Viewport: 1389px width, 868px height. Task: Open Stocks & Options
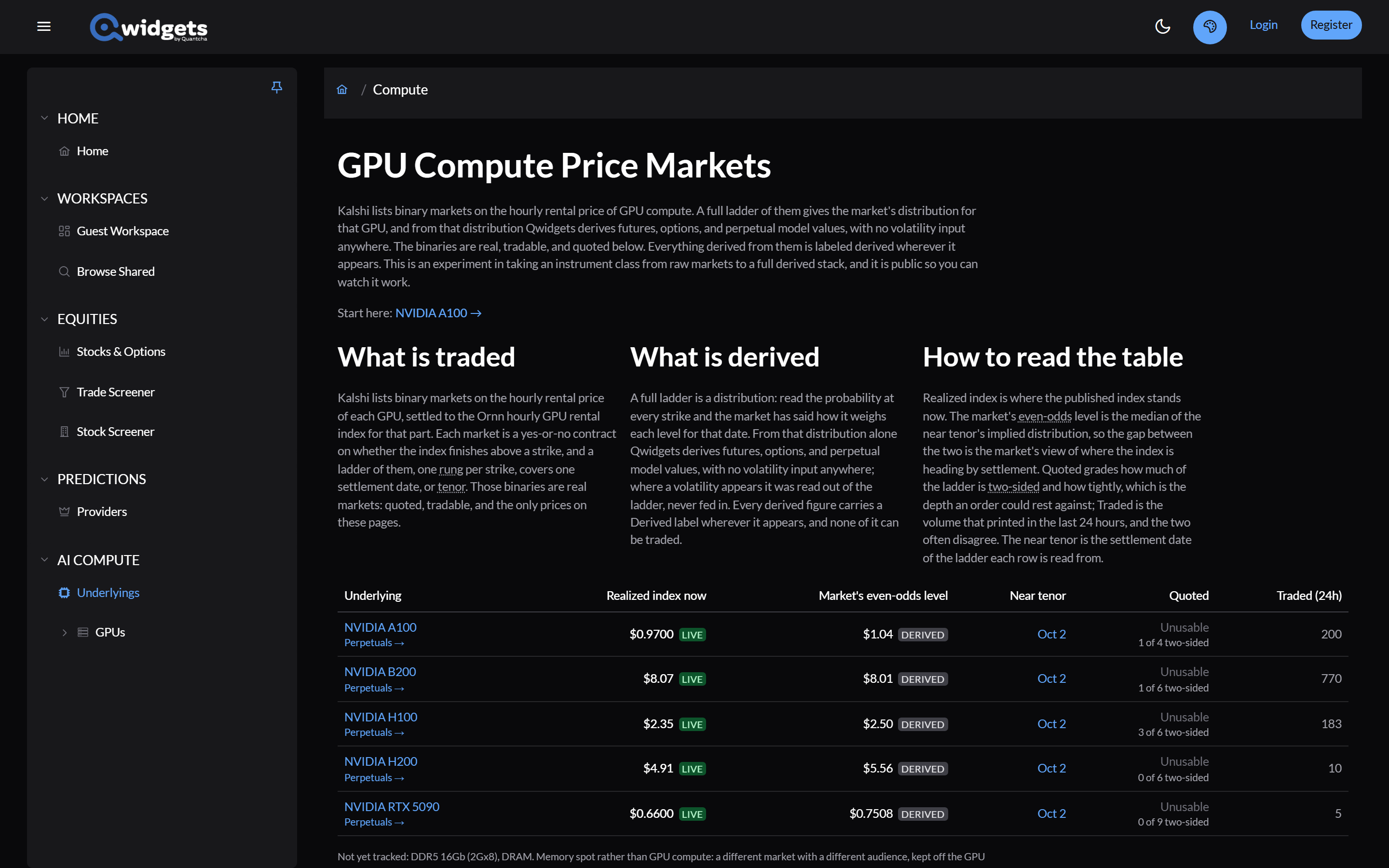[121, 352]
